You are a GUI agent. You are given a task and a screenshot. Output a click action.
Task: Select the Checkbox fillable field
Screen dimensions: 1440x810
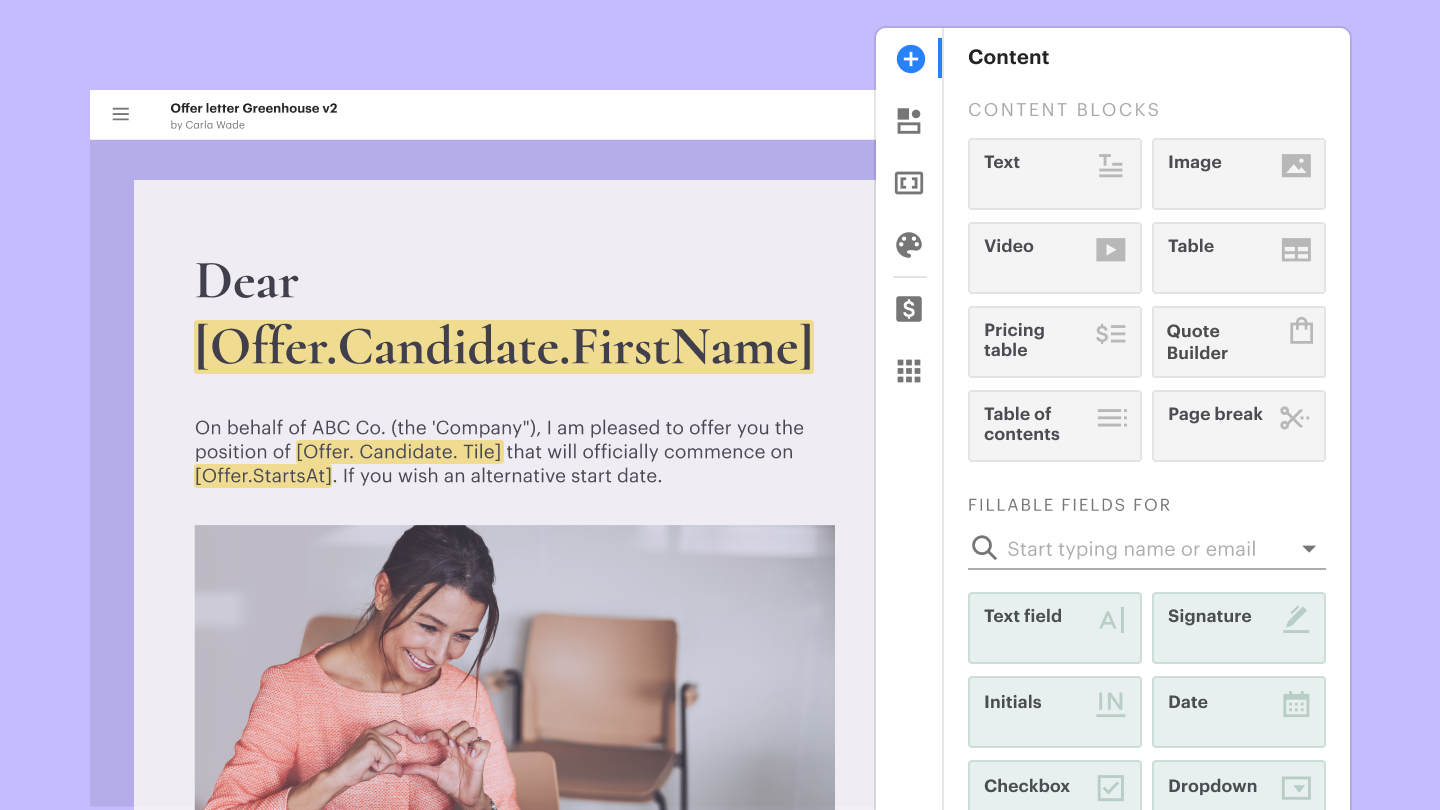(x=1054, y=786)
